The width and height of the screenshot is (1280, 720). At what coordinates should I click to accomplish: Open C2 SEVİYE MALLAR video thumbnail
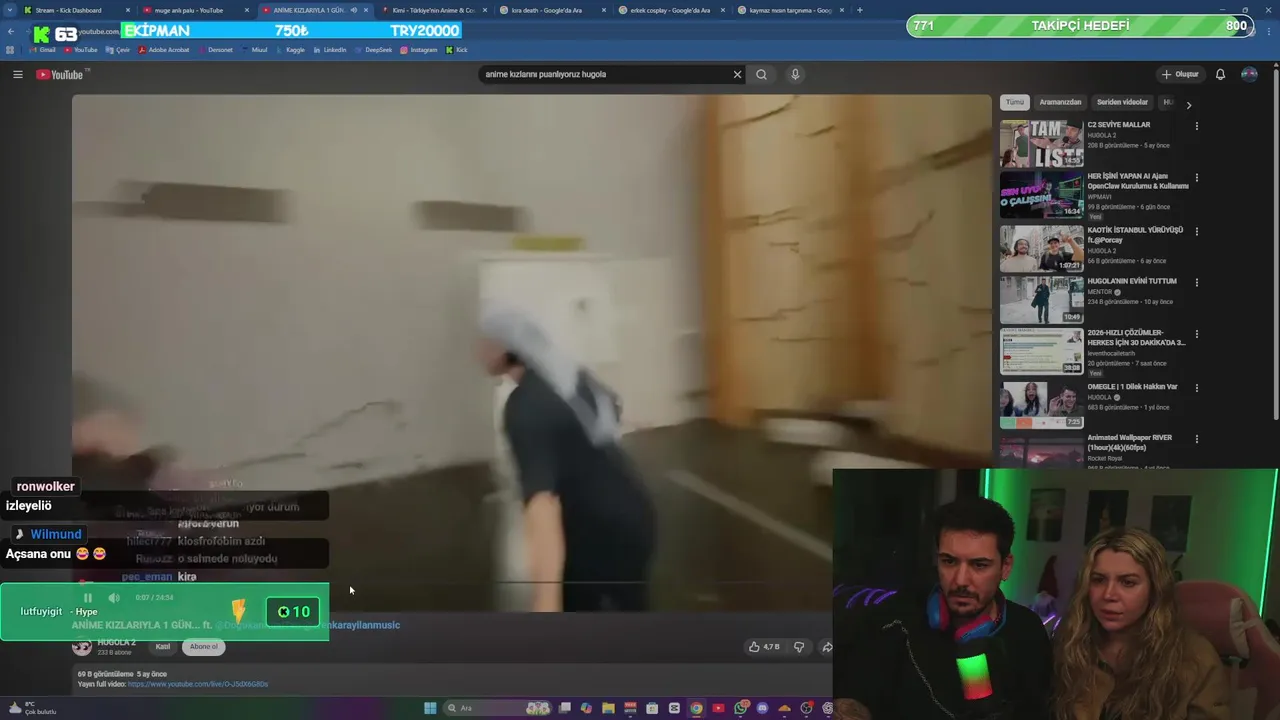1041,143
